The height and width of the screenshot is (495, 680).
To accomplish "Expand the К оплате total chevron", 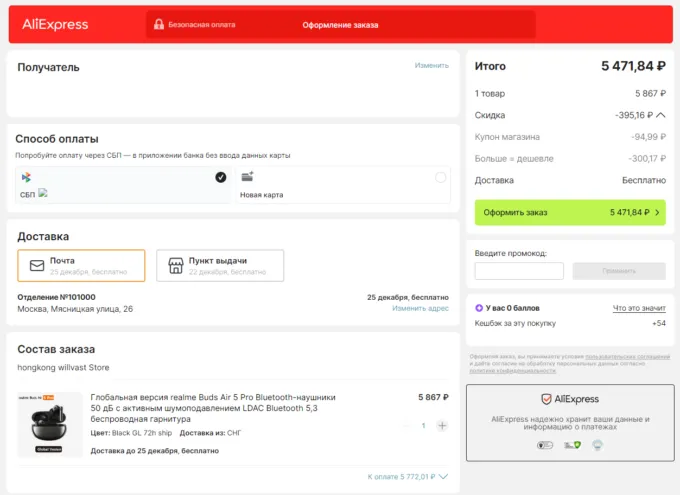I will pos(443,477).
